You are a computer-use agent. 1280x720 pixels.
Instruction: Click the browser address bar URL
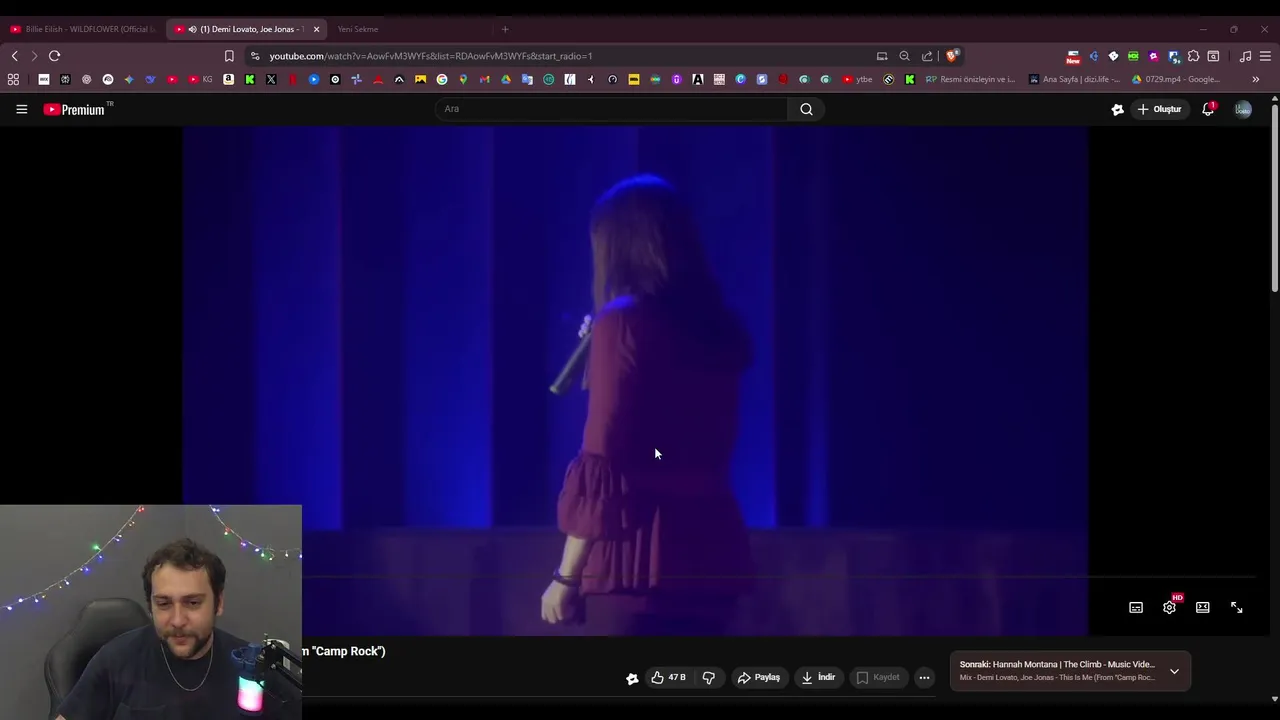pyautogui.click(x=431, y=56)
